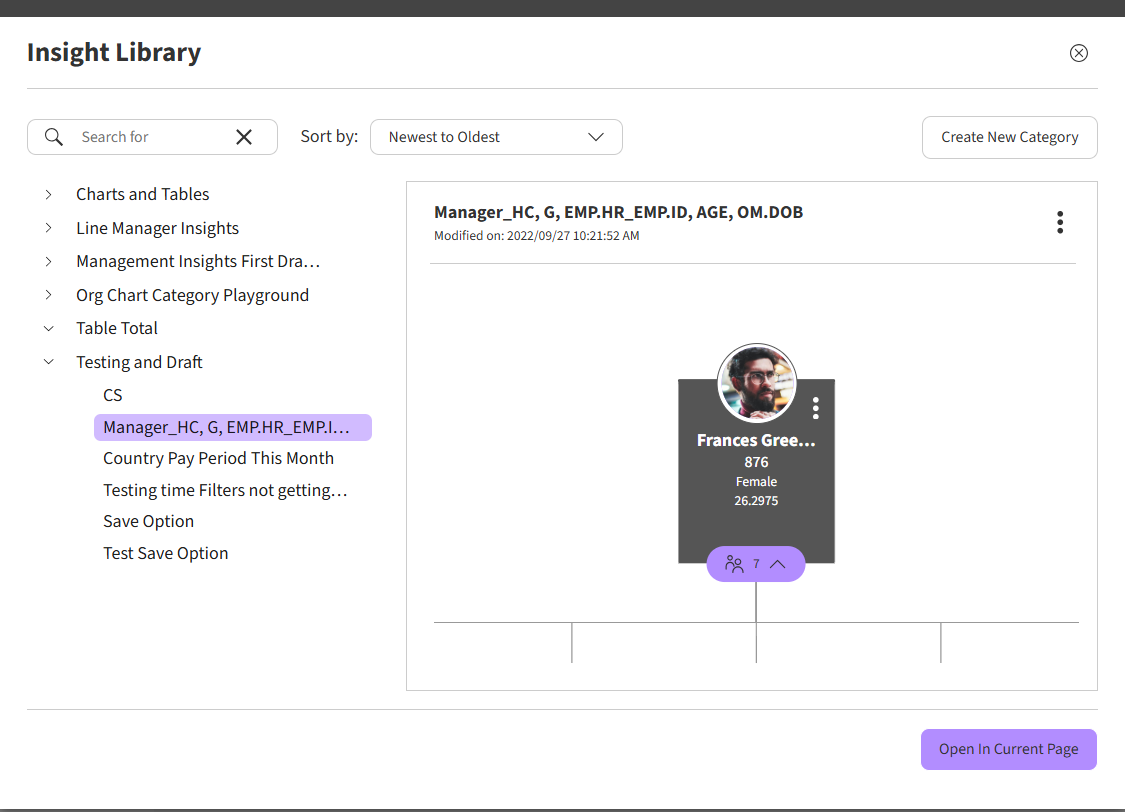The image size is (1125, 812).
Task: Clear the search field with X icon
Action: [x=243, y=137]
